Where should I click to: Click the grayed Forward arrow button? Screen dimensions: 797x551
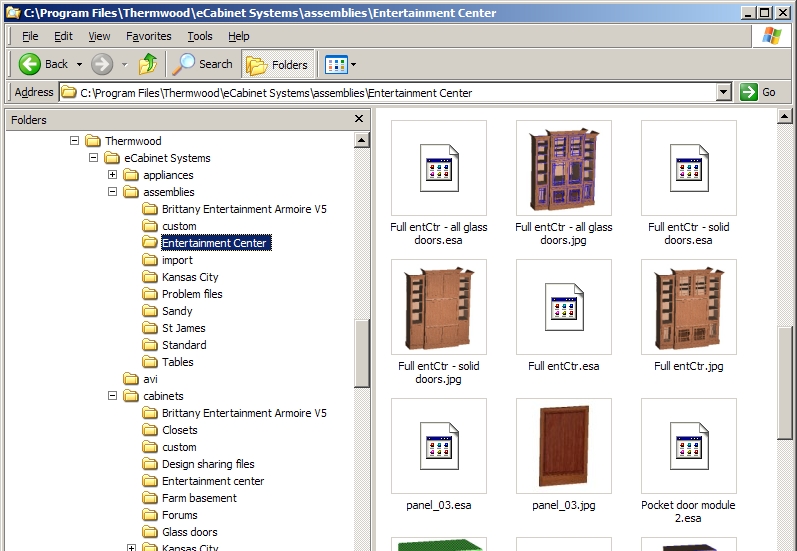102,64
